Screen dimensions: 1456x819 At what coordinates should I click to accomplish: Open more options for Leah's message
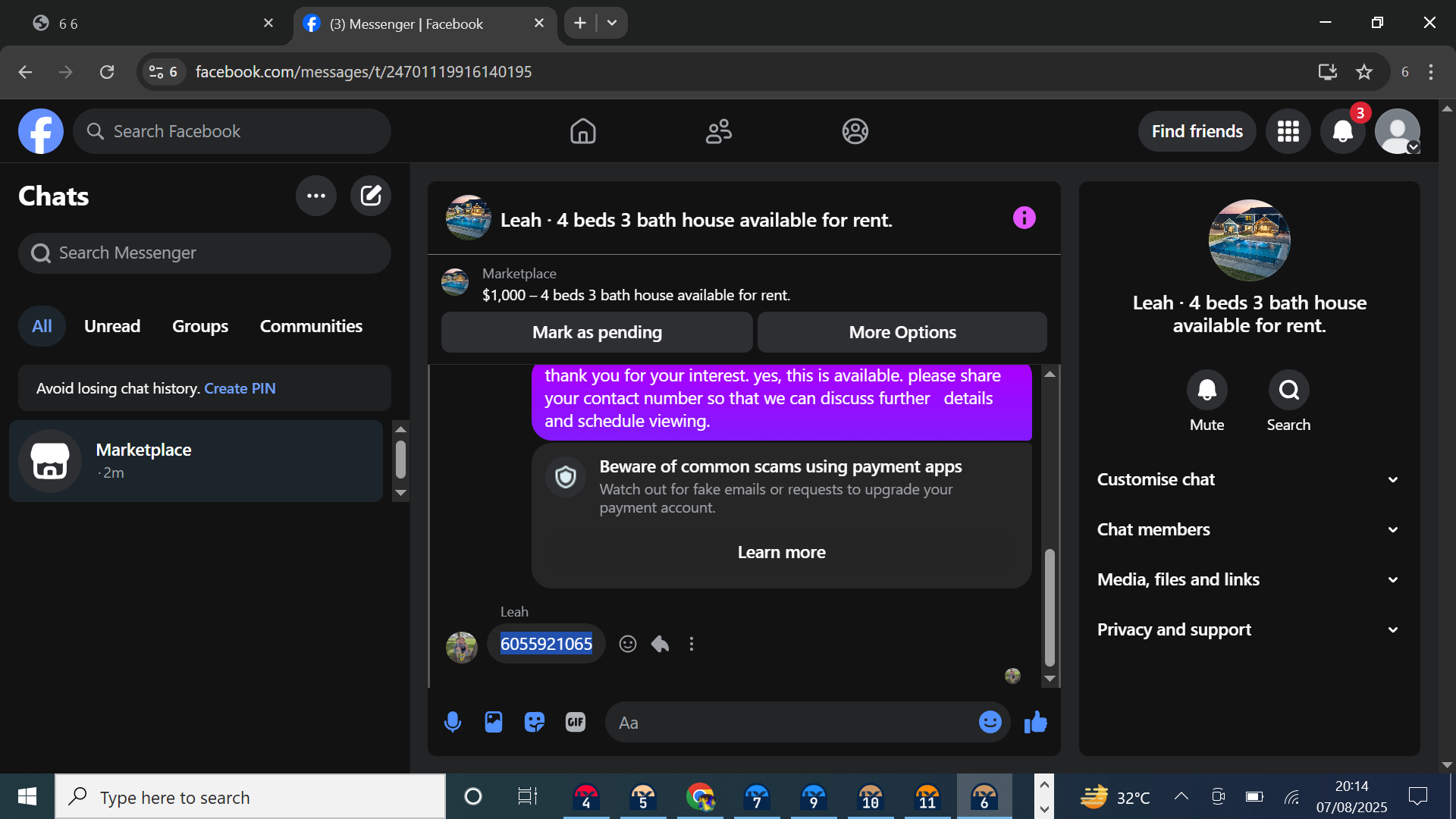[692, 644]
